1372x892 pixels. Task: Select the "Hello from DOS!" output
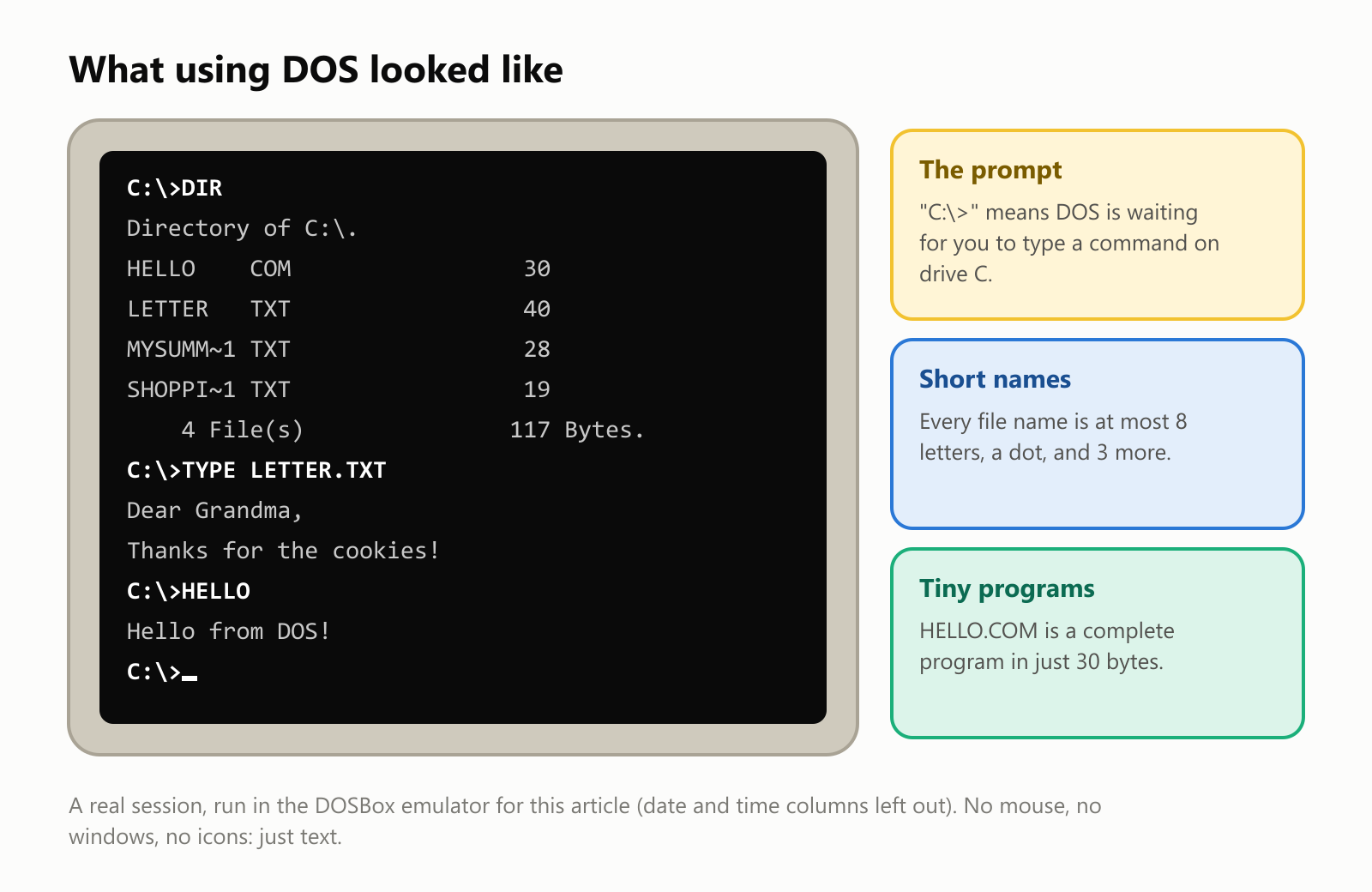[x=228, y=631]
